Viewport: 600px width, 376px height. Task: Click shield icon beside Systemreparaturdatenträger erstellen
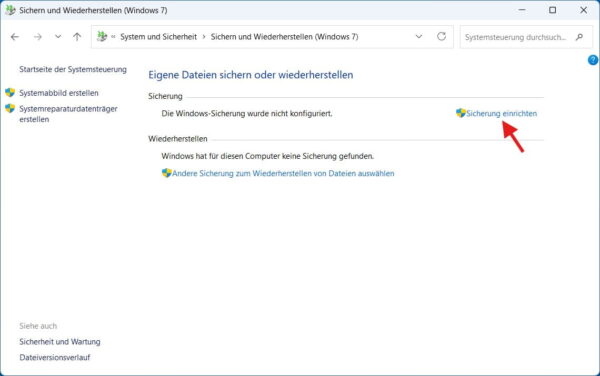click(10, 109)
